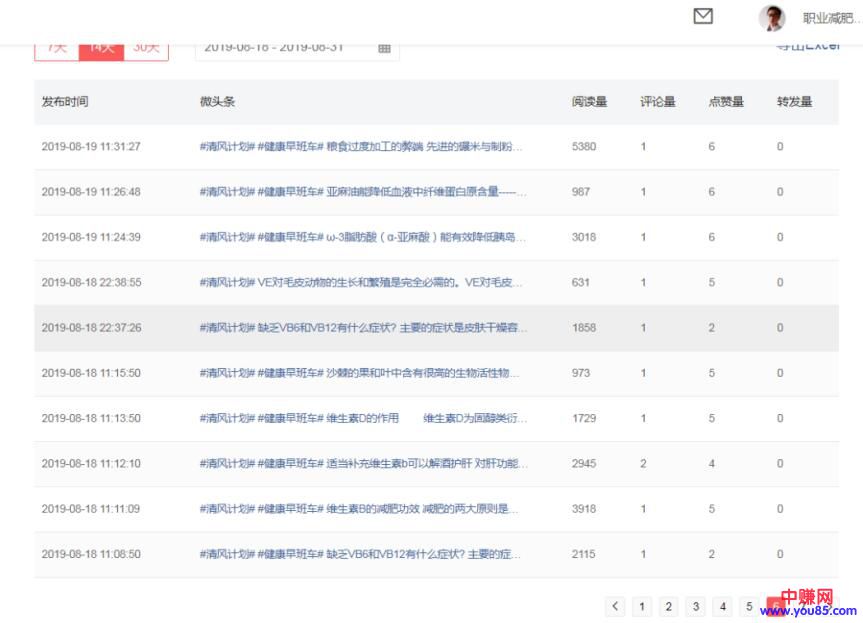The height and width of the screenshot is (623, 863).
Task: Click the user profile avatar
Action: tap(771, 18)
